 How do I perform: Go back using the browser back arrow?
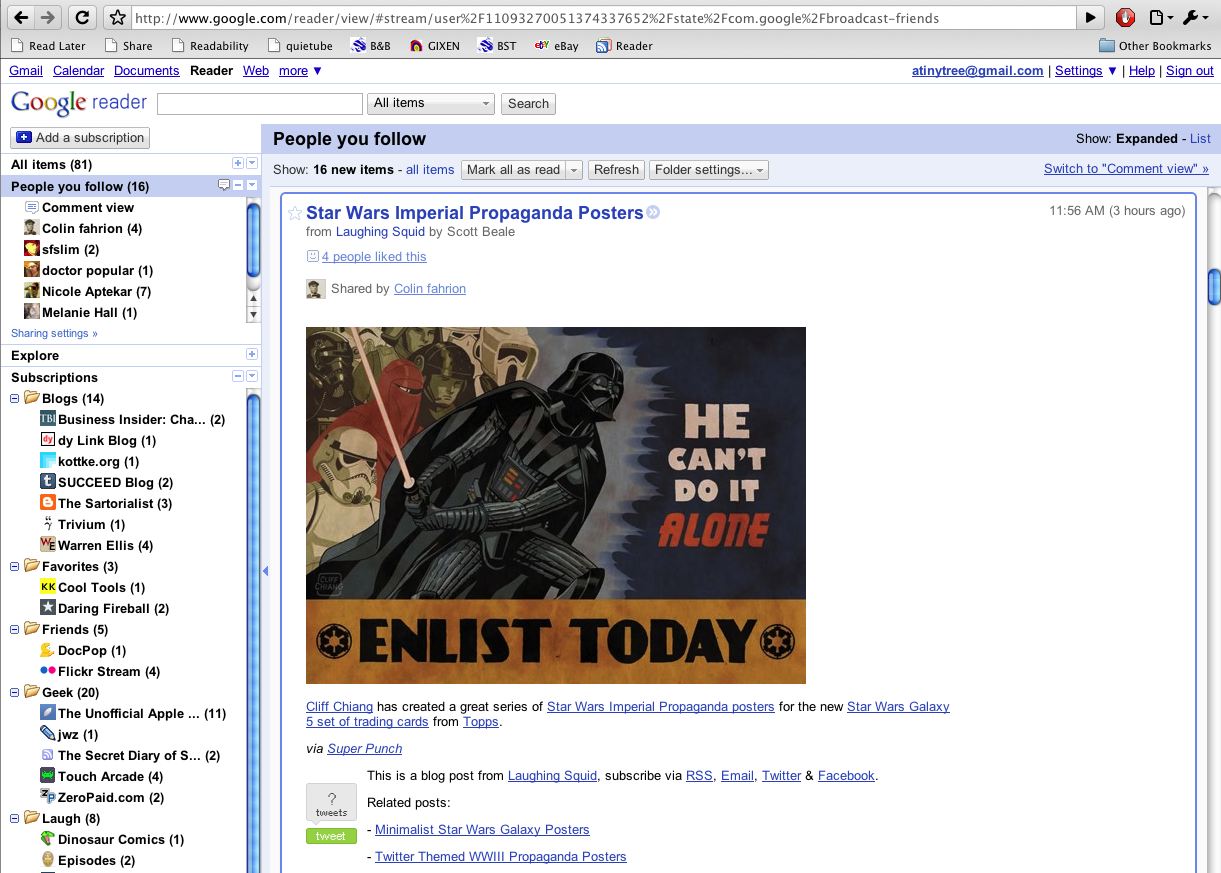(x=22, y=17)
